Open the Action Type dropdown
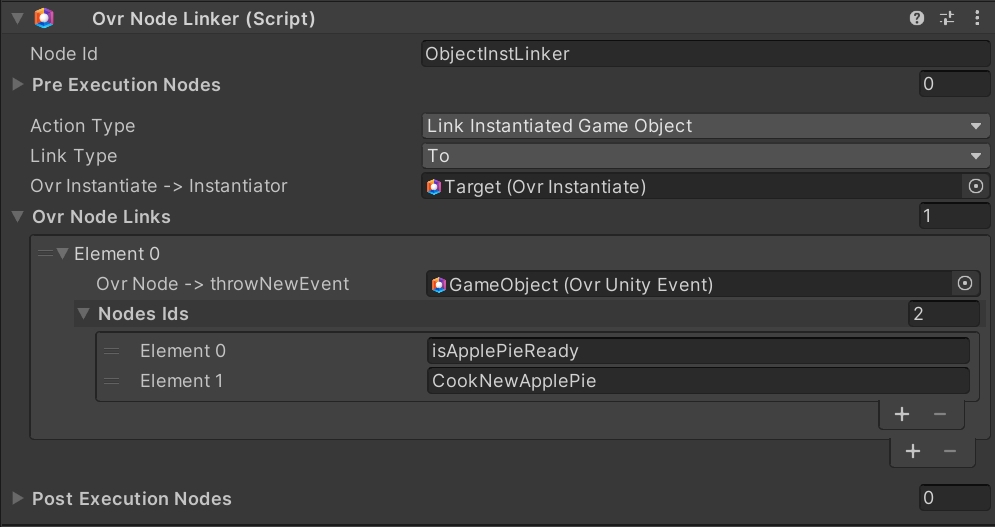Viewport: 995px width, 527px height. tap(705, 126)
